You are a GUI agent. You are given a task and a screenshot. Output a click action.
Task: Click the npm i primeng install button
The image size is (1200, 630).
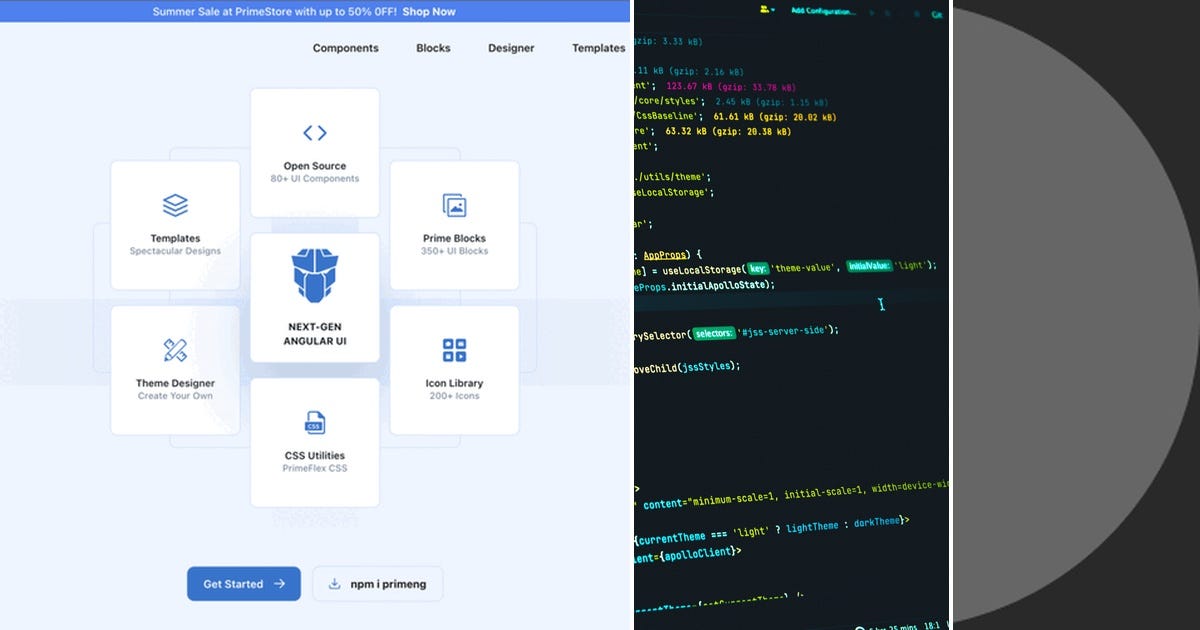[378, 584]
